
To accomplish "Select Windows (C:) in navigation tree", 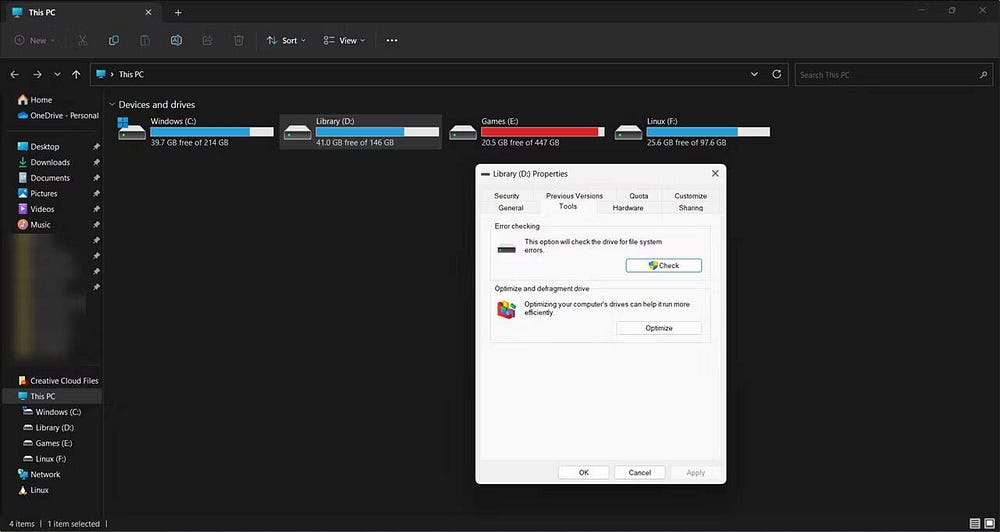I will point(51,412).
